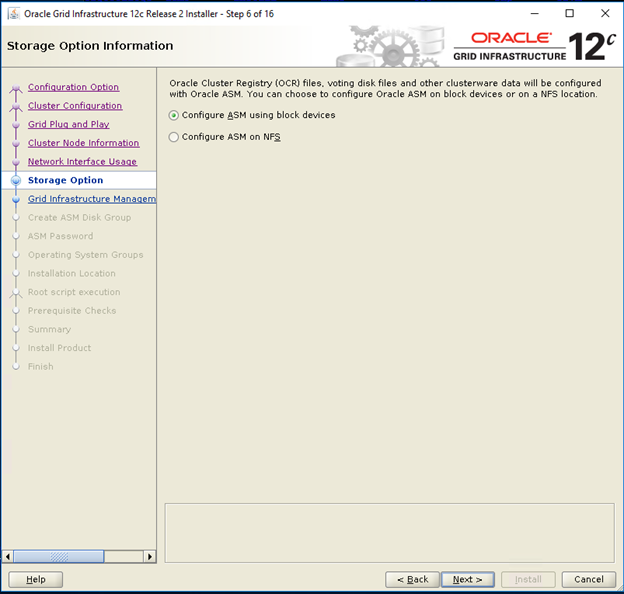Image resolution: width=624 pixels, height=594 pixels.
Task: Click the Network Interface Usage step bullet
Action: [16, 162]
